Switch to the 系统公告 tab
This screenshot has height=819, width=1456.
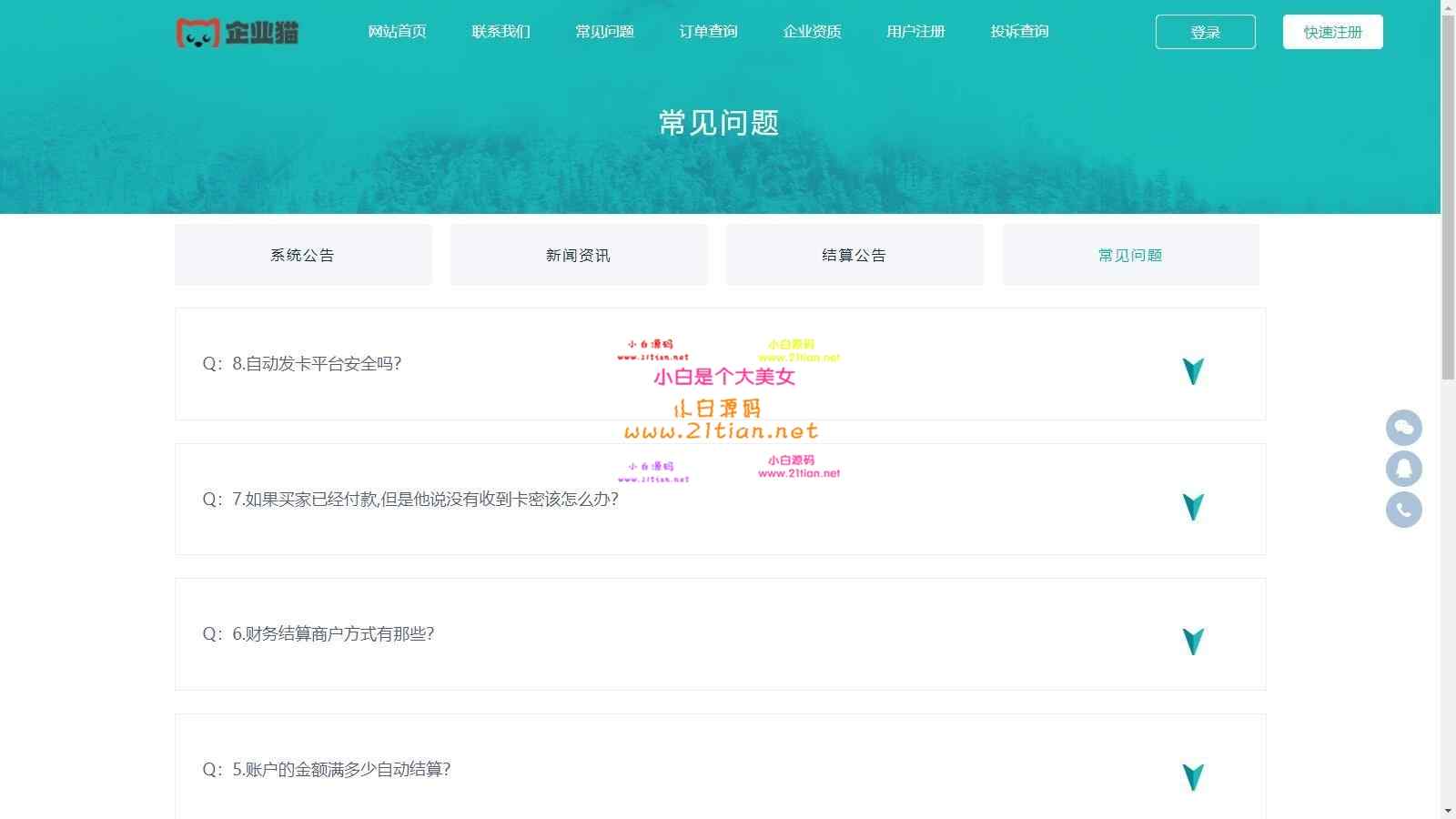pos(302,255)
